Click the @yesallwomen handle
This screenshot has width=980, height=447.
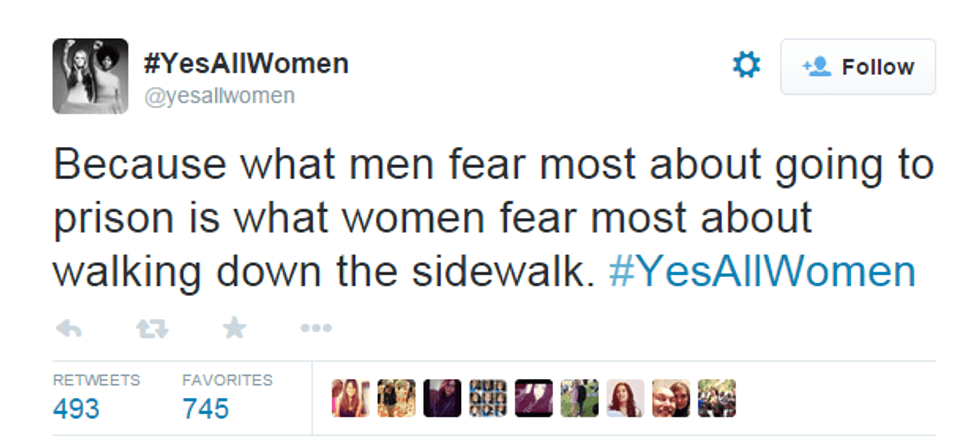[x=220, y=95]
